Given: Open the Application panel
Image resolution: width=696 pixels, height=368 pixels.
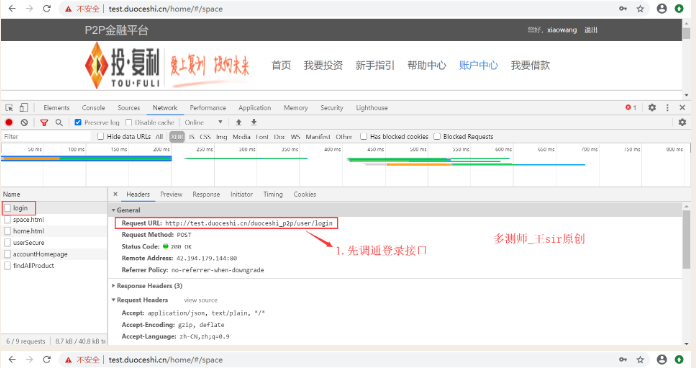Looking at the screenshot, I should pos(254,107).
